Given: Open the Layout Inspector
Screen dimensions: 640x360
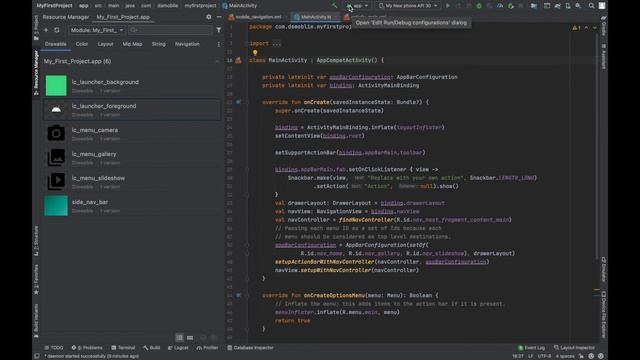Looking at the screenshot, I should pyautogui.click(x=574, y=348).
